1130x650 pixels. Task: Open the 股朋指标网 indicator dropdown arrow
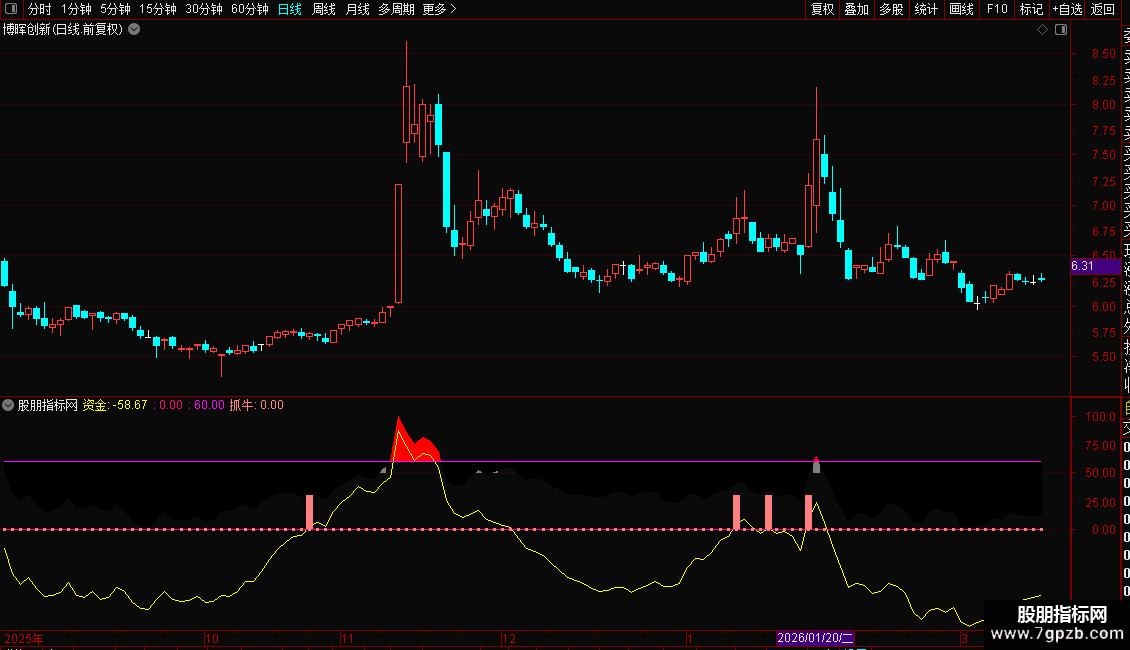[x=8, y=405]
